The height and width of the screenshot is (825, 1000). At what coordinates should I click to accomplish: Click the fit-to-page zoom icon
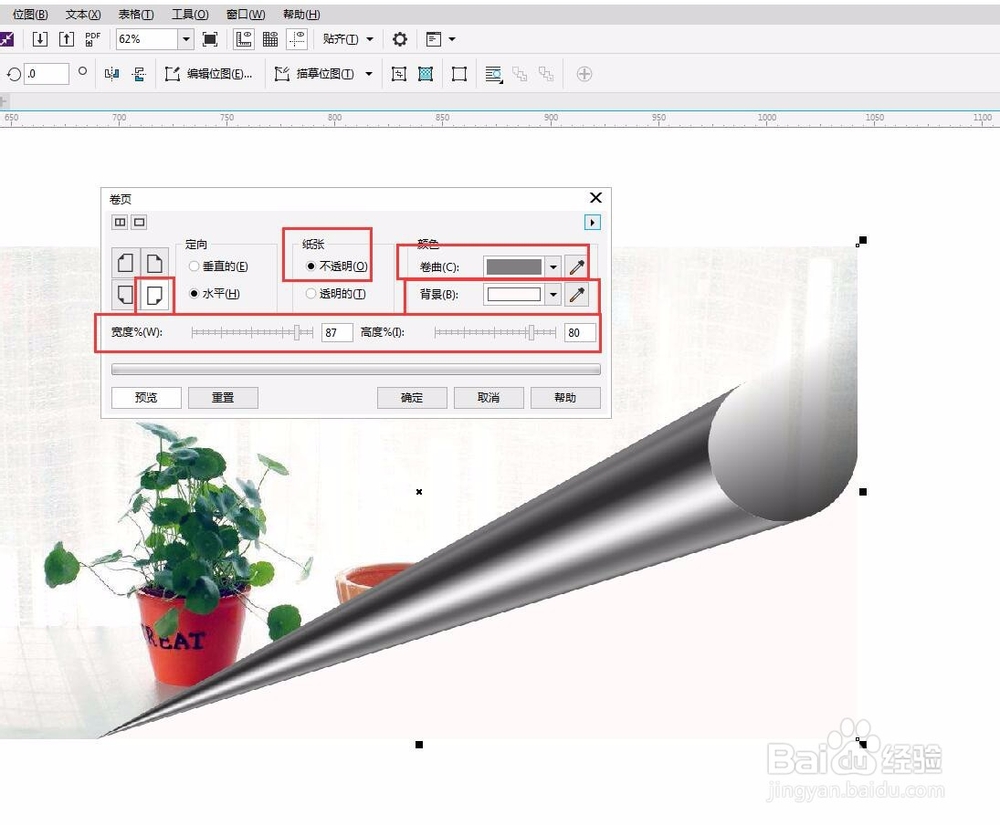[x=208, y=40]
